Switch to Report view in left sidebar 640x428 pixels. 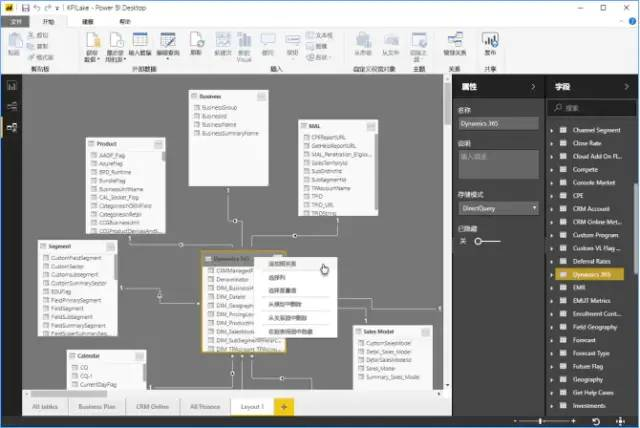(12, 86)
